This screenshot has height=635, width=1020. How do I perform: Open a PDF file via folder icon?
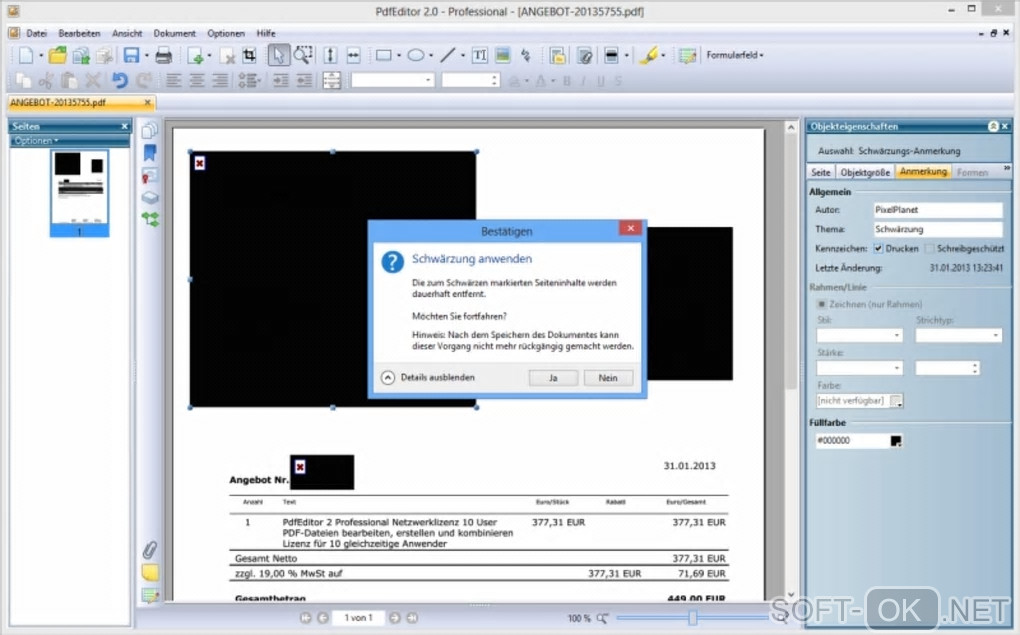57,55
